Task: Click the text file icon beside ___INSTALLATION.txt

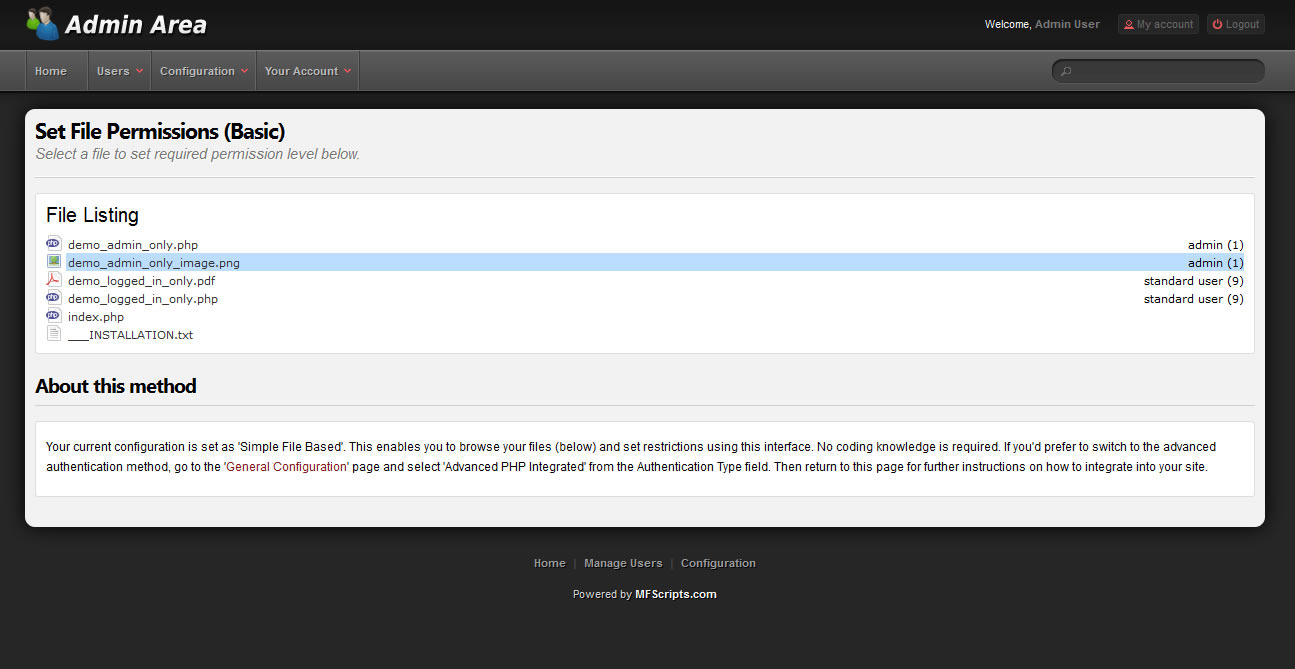Action: pos(54,333)
